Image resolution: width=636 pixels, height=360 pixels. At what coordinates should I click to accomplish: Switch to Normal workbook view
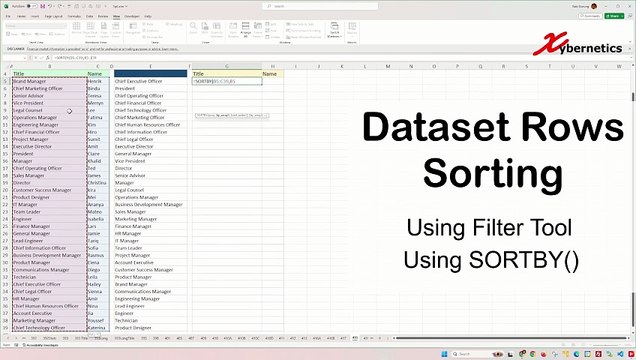pos(76,29)
